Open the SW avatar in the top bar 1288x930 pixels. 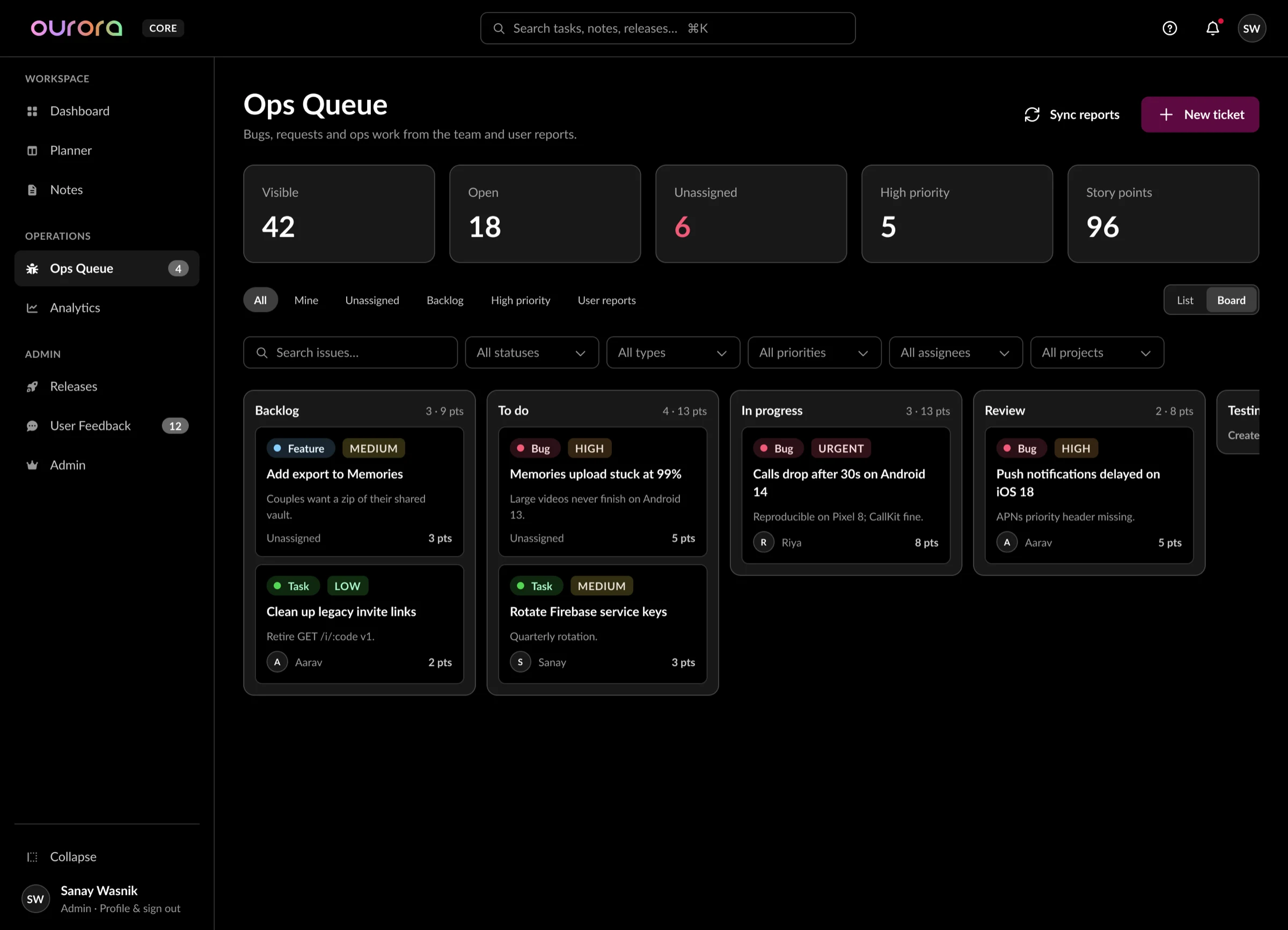coord(1252,28)
